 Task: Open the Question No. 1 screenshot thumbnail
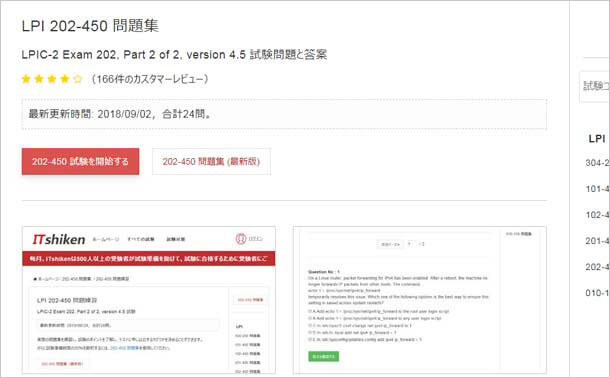420,300
